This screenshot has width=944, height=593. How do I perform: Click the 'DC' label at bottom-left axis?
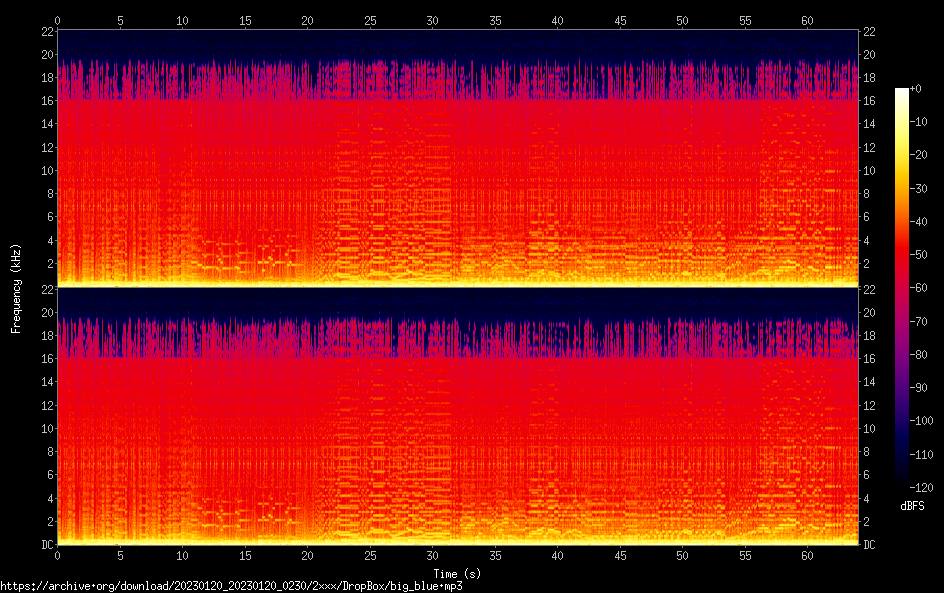point(45,544)
